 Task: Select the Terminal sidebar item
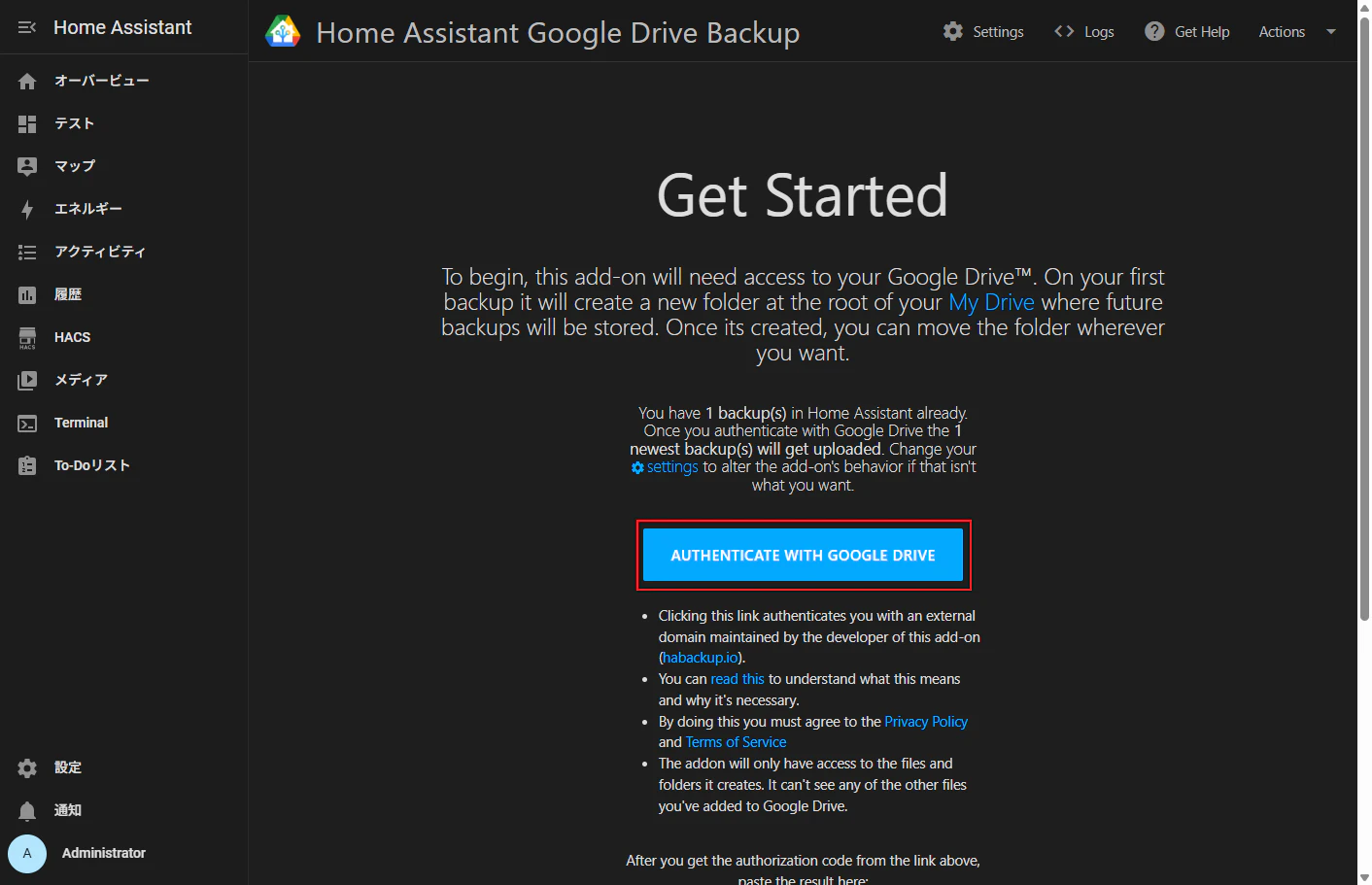[123, 423]
